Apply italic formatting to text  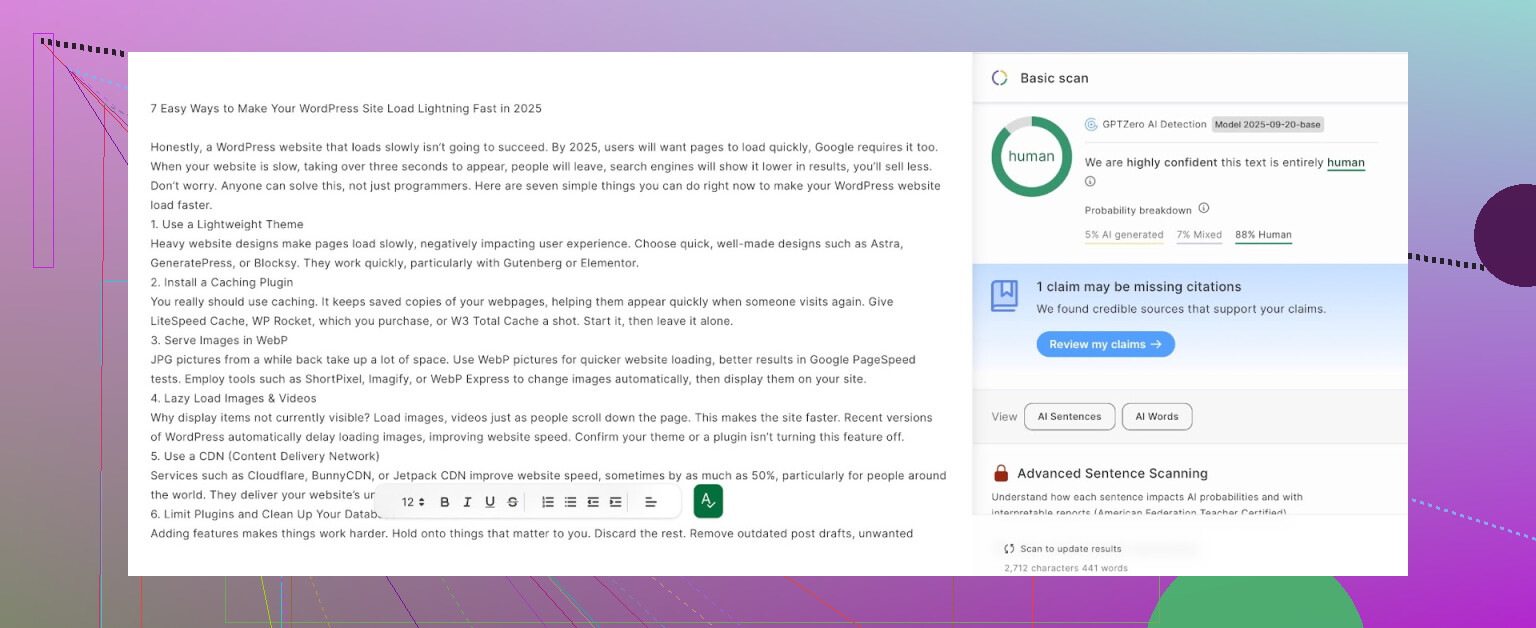point(467,502)
